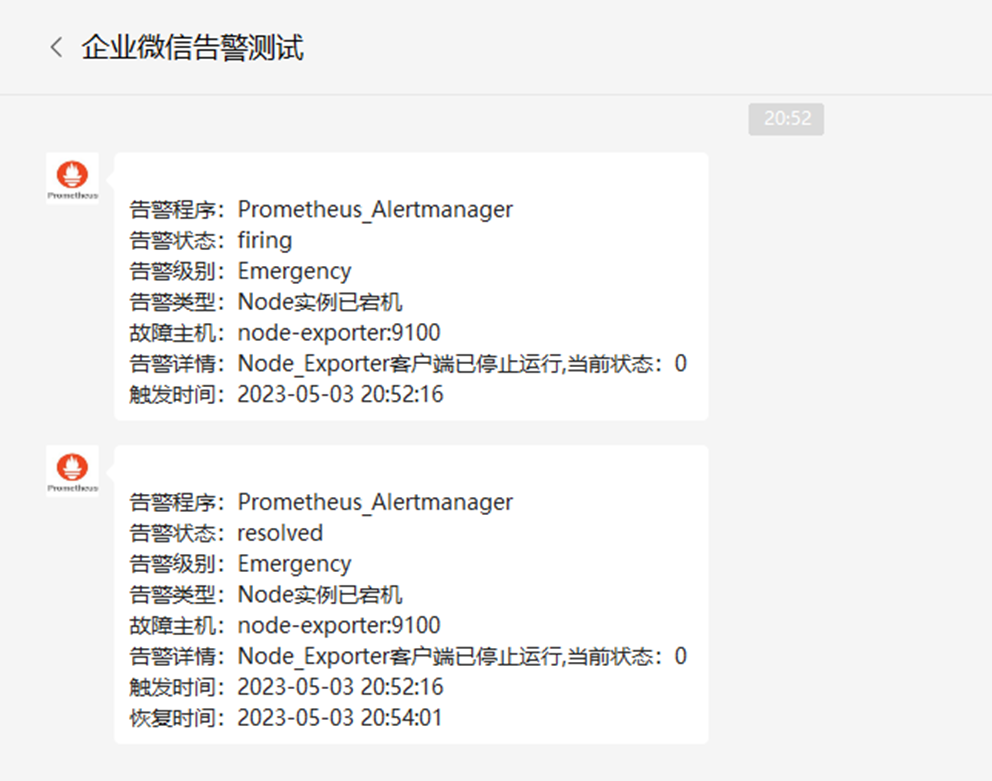Go back using the left chevron arrow
Screen dimensions: 992x781
tap(56, 47)
